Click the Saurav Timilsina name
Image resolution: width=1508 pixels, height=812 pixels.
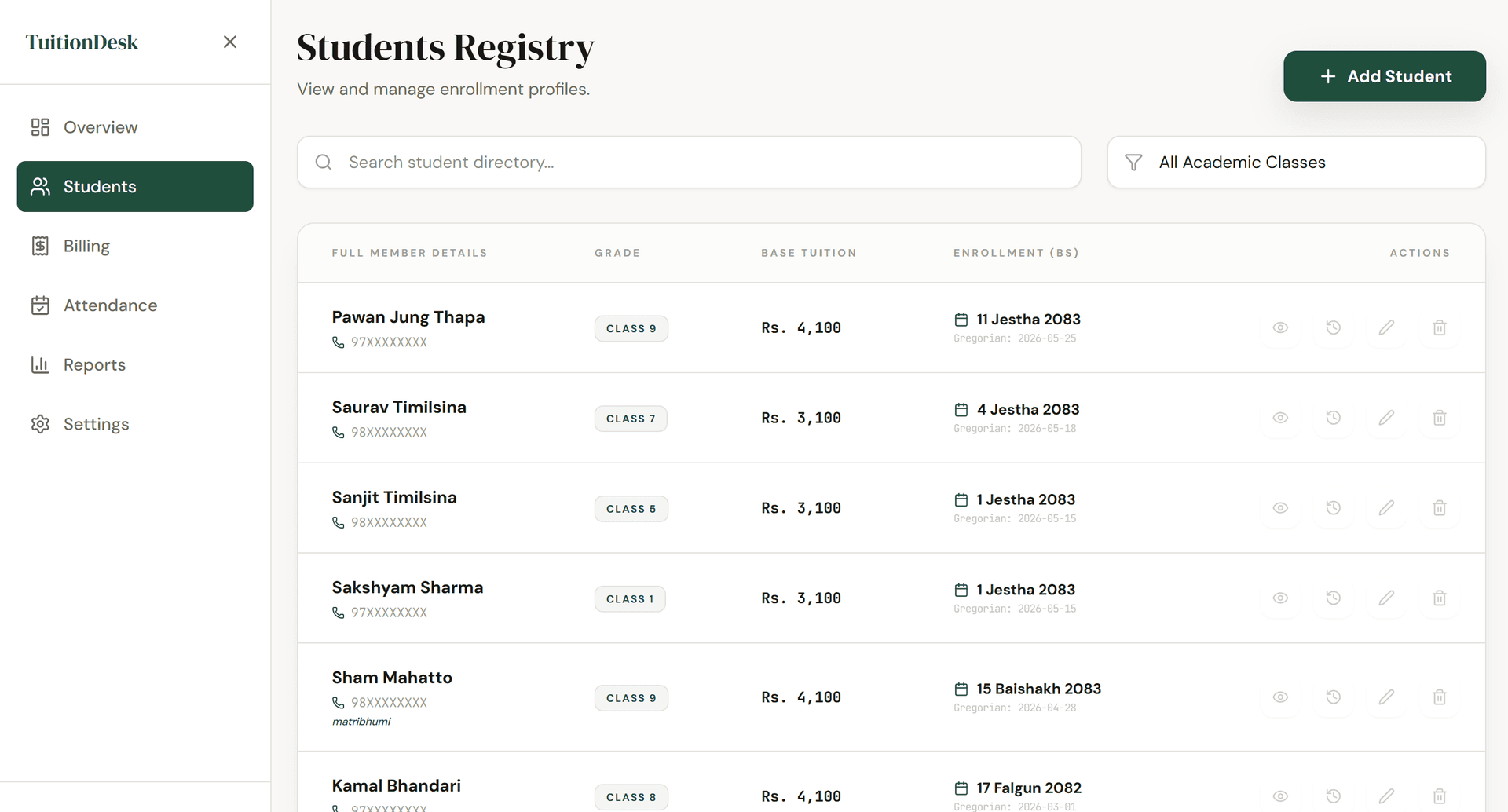399,408
